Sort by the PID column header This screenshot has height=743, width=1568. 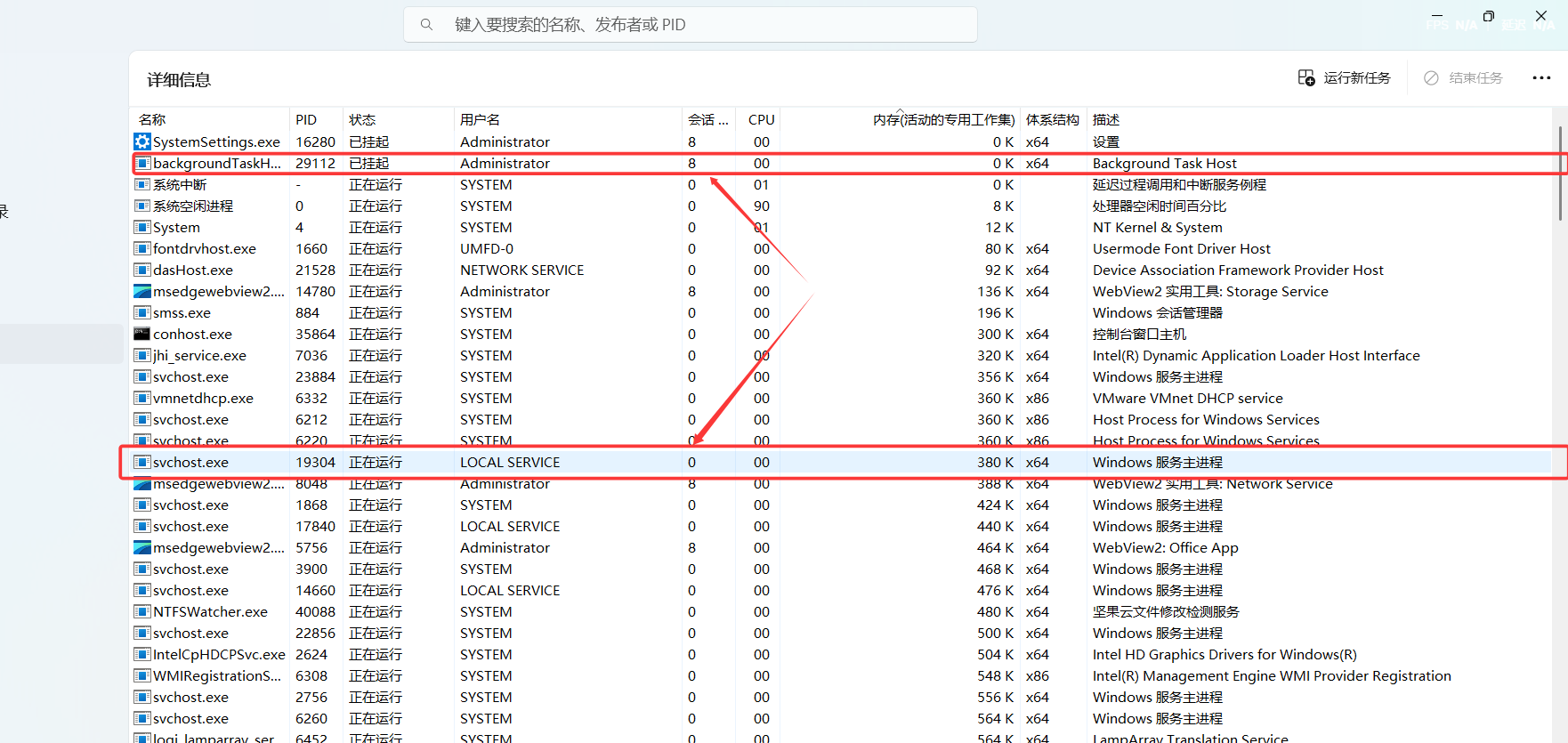(x=306, y=119)
